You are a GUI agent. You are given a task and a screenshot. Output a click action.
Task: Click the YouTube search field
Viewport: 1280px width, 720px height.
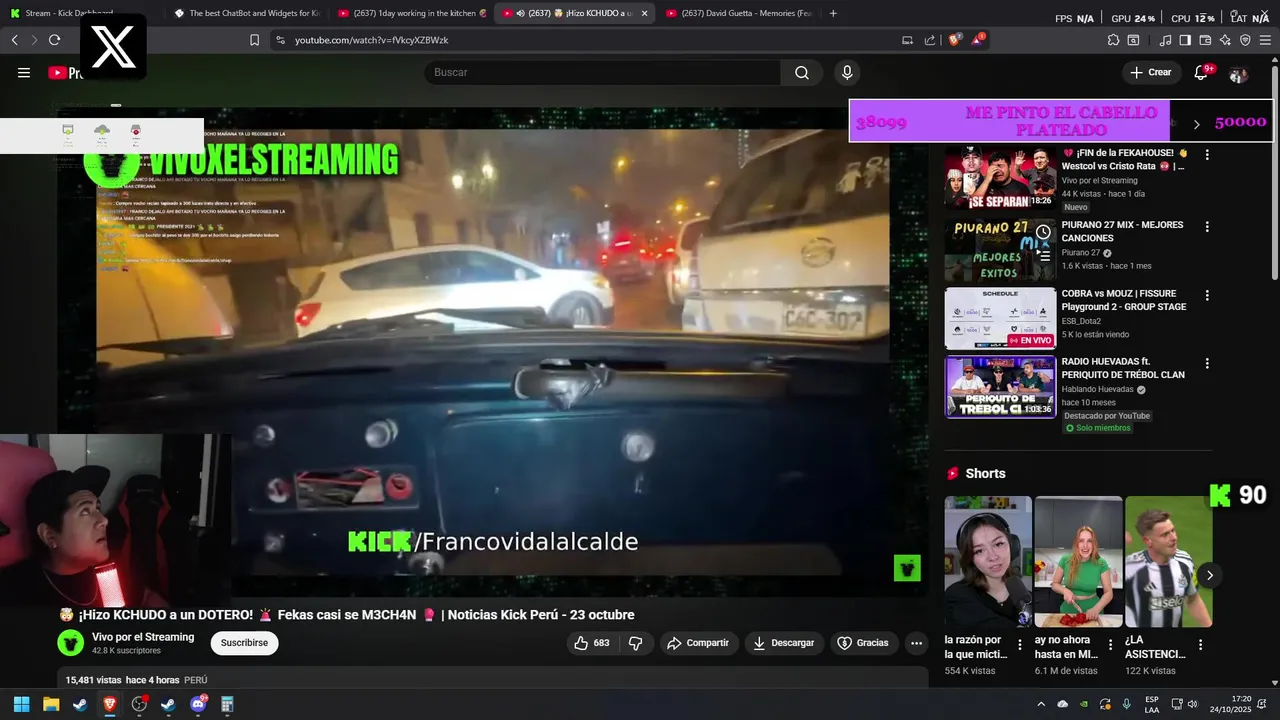click(x=602, y=72)
